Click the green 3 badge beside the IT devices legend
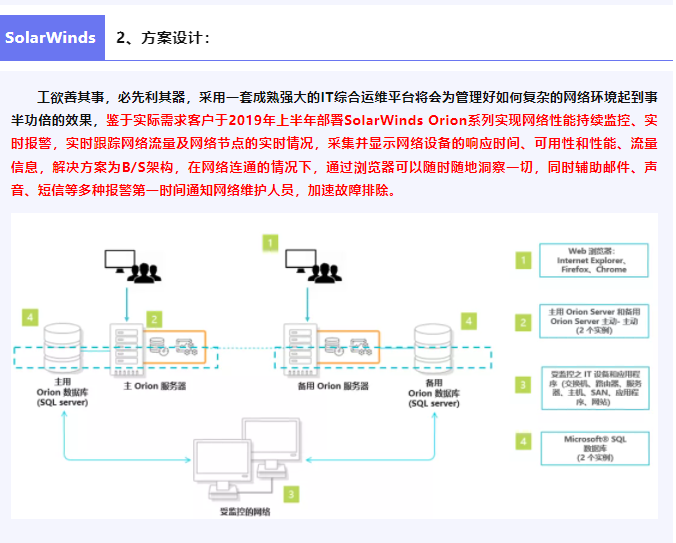Image resolution: width=676 pixels, height=543 pixels. (x=523, y=385)
